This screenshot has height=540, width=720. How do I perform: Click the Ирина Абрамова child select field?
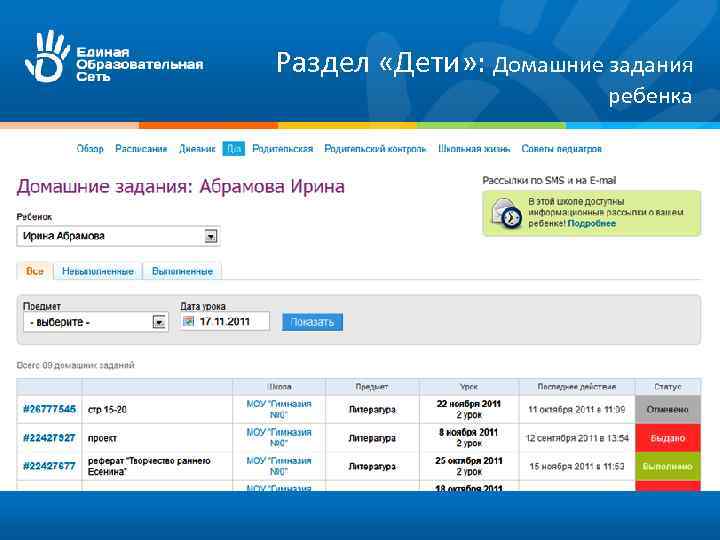click(x=118, y=236)
